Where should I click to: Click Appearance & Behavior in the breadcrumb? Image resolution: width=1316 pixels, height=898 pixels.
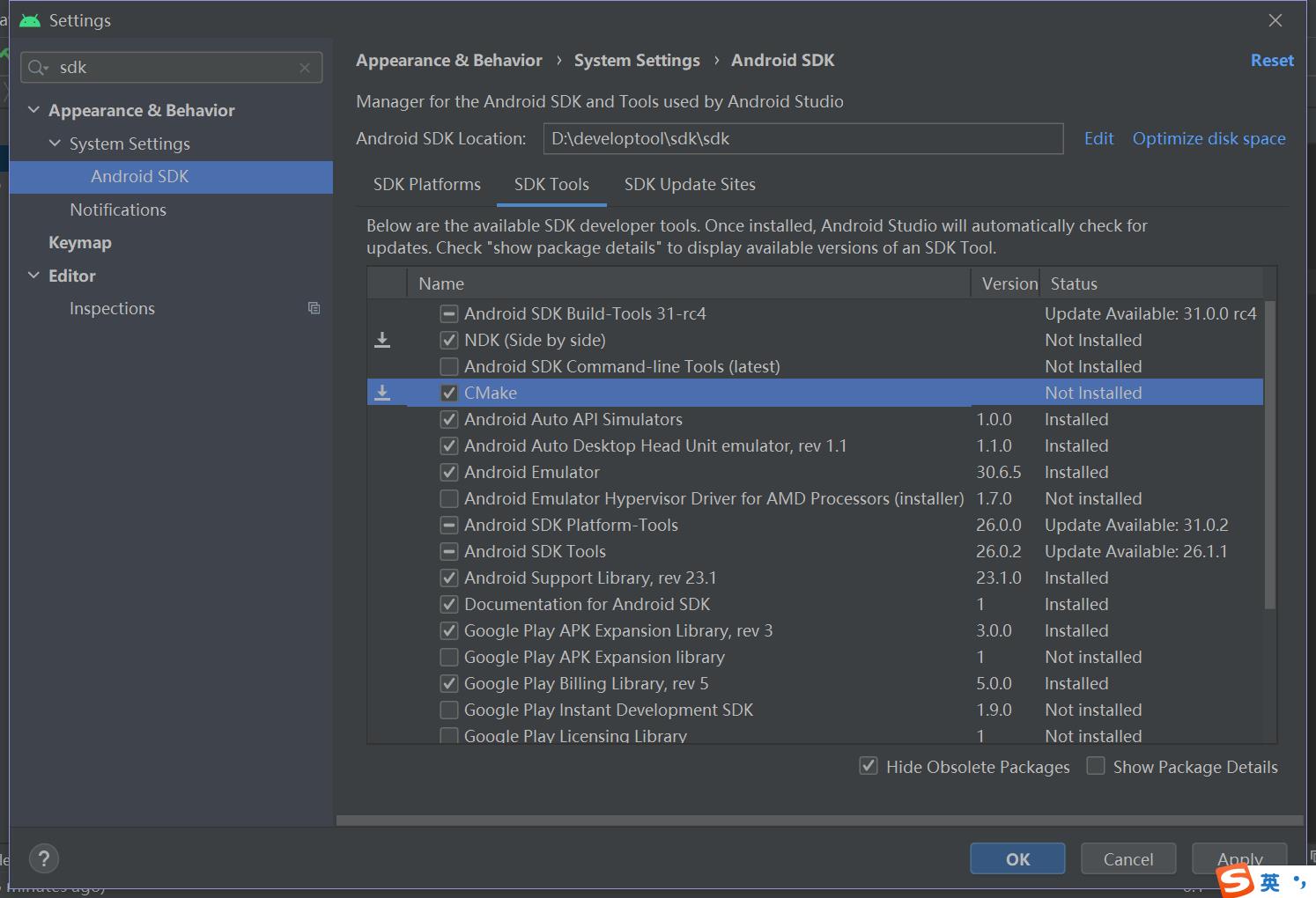pos(449,60)
